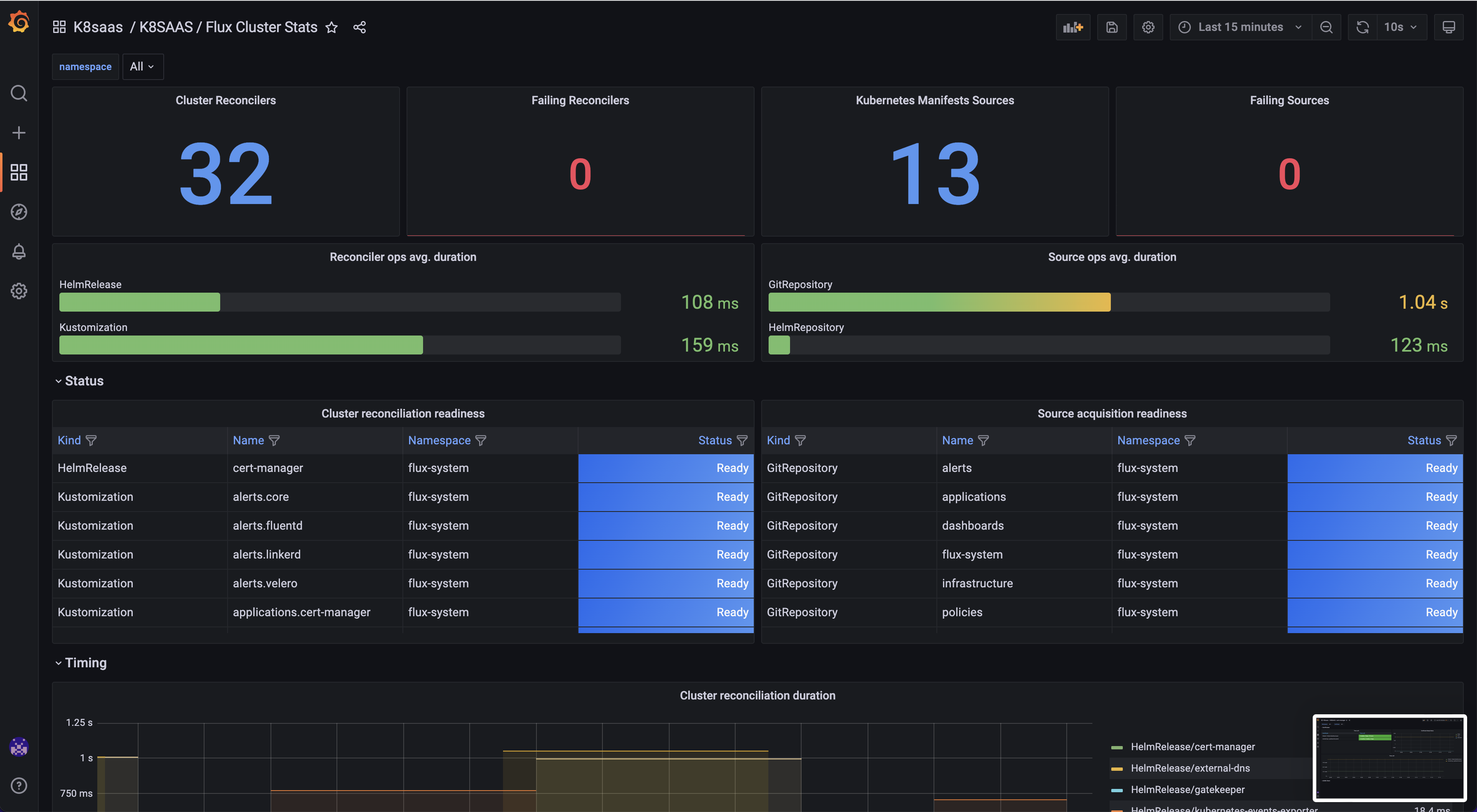Filter Status column in Cluster reconciliation table
The height and width of the screenshot is (812, 1477).
point(742,440)
